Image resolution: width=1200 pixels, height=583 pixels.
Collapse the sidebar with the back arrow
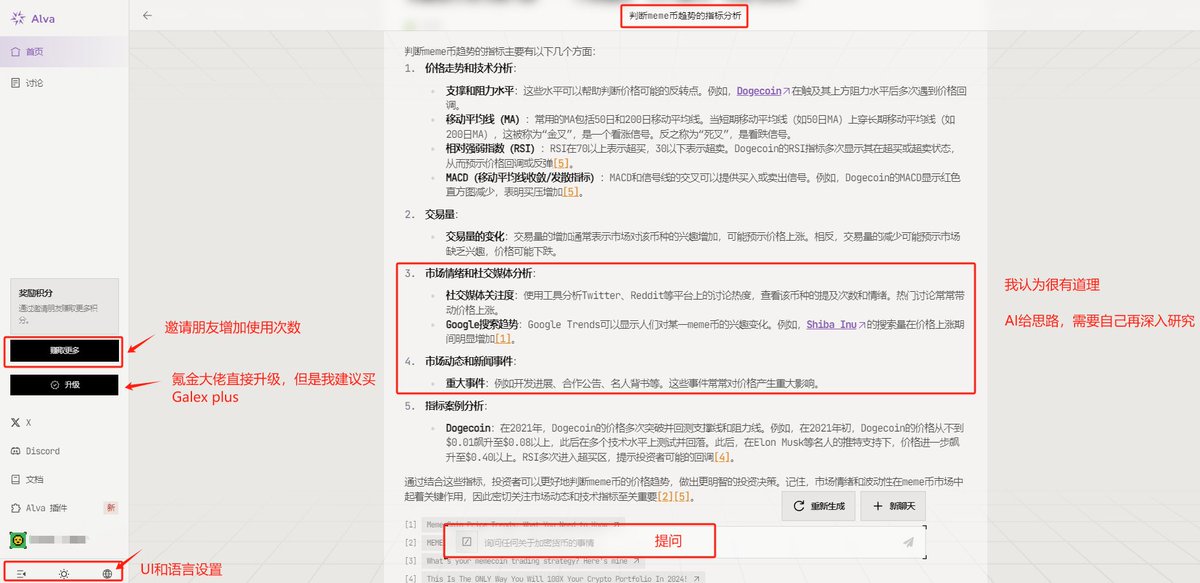pos(147,15)
